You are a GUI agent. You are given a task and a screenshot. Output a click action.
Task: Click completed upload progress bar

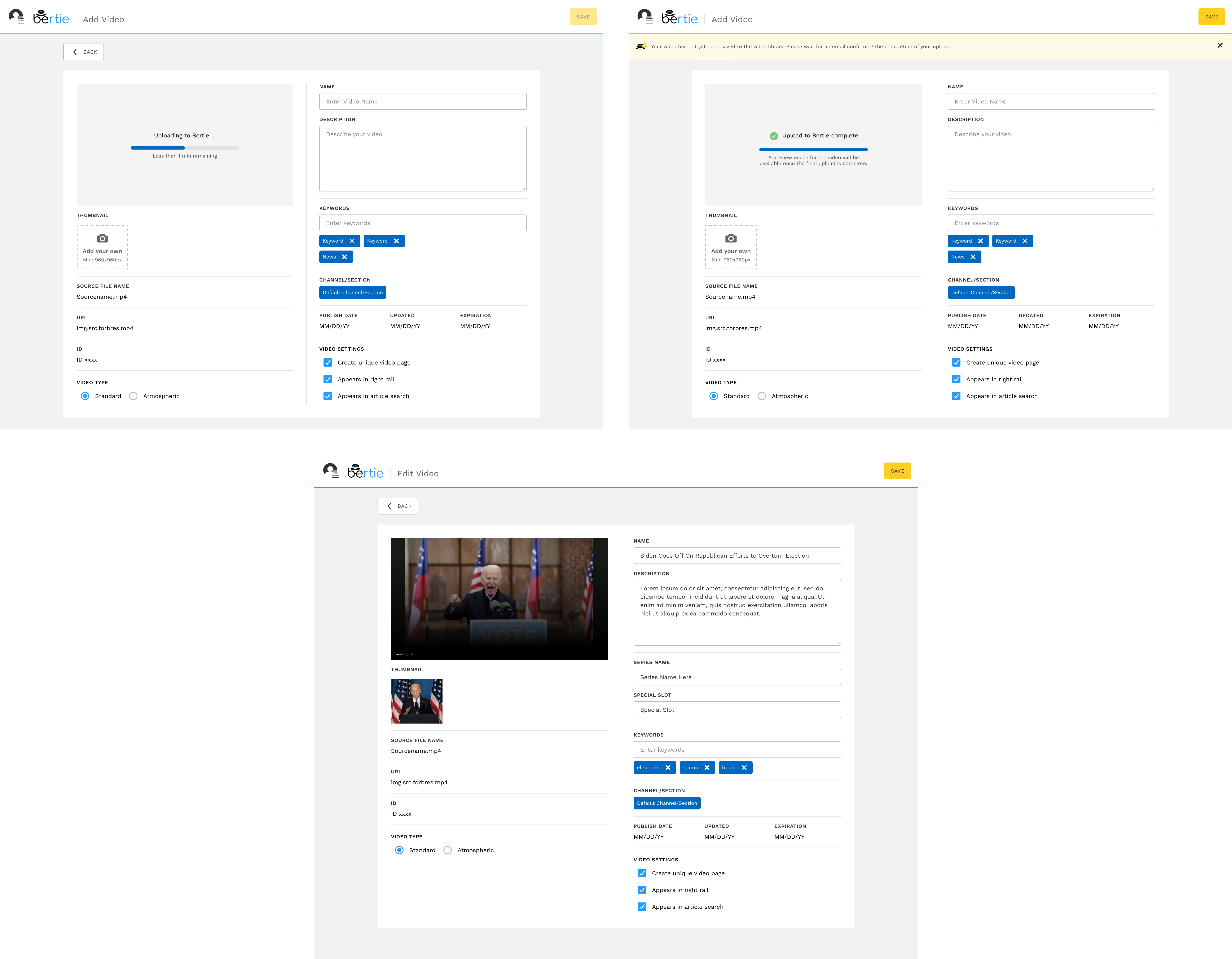click(x=813, y=150)
